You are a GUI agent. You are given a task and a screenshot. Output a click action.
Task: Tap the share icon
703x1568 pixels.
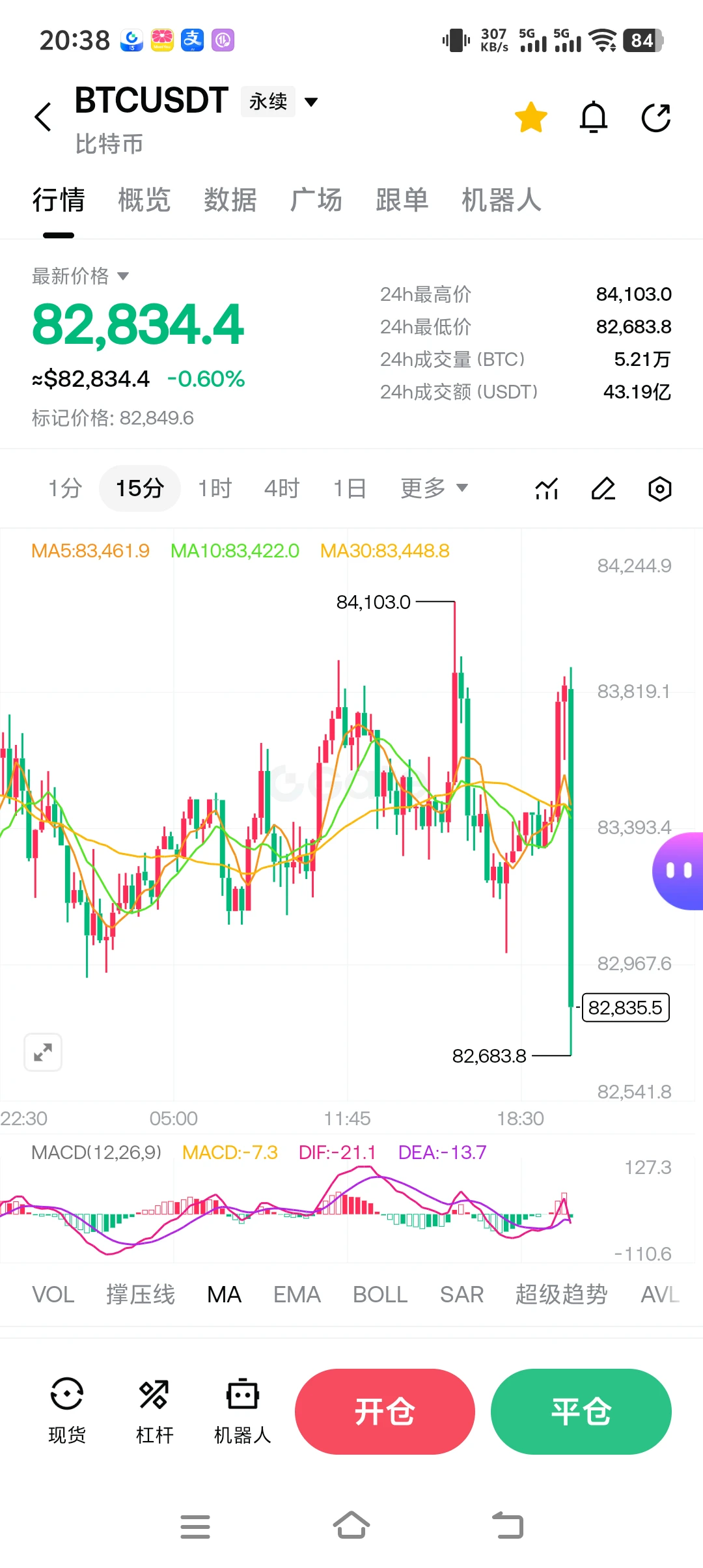656,118
